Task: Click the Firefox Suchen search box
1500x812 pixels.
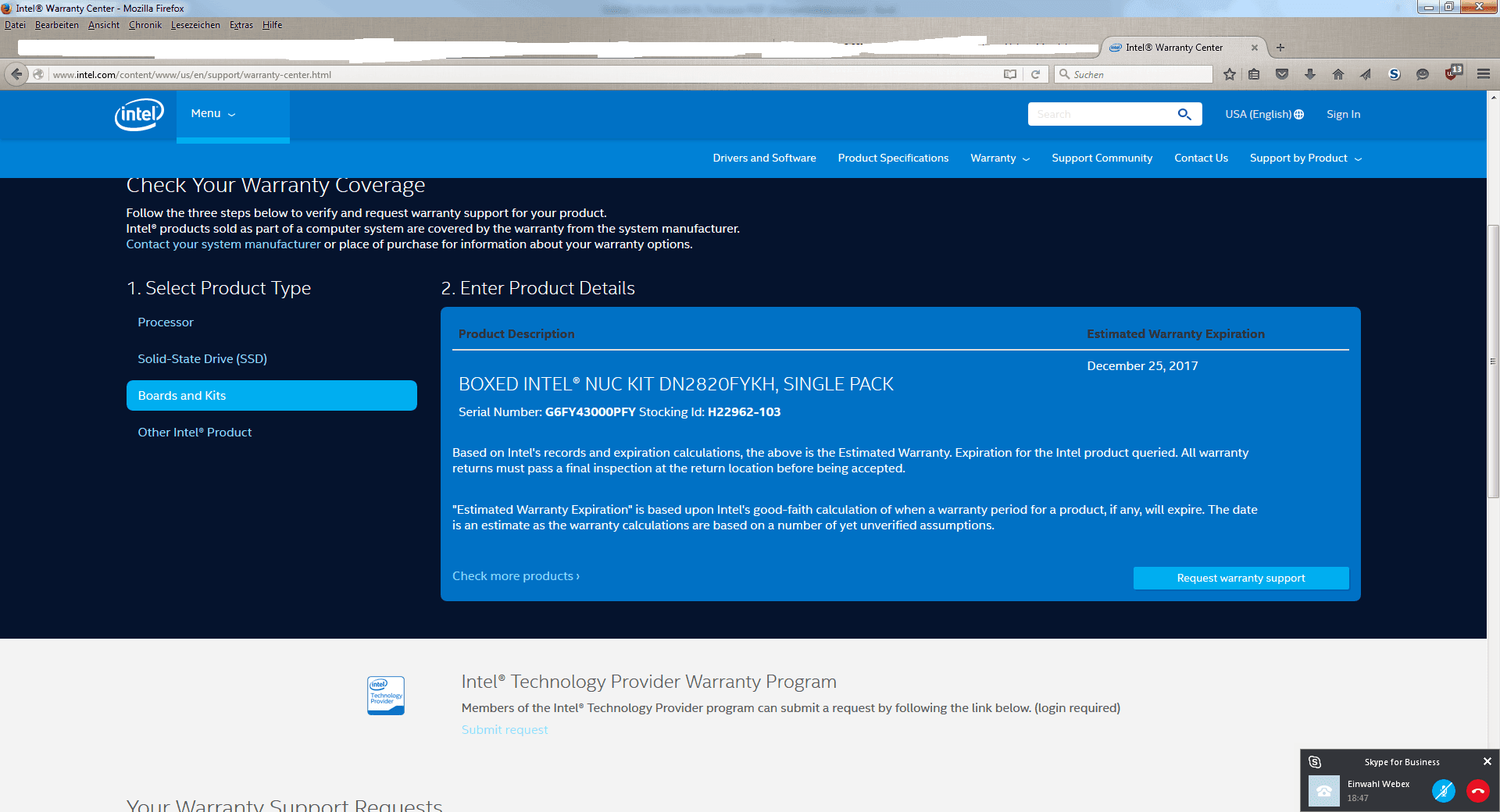Action: [1133, 74]
